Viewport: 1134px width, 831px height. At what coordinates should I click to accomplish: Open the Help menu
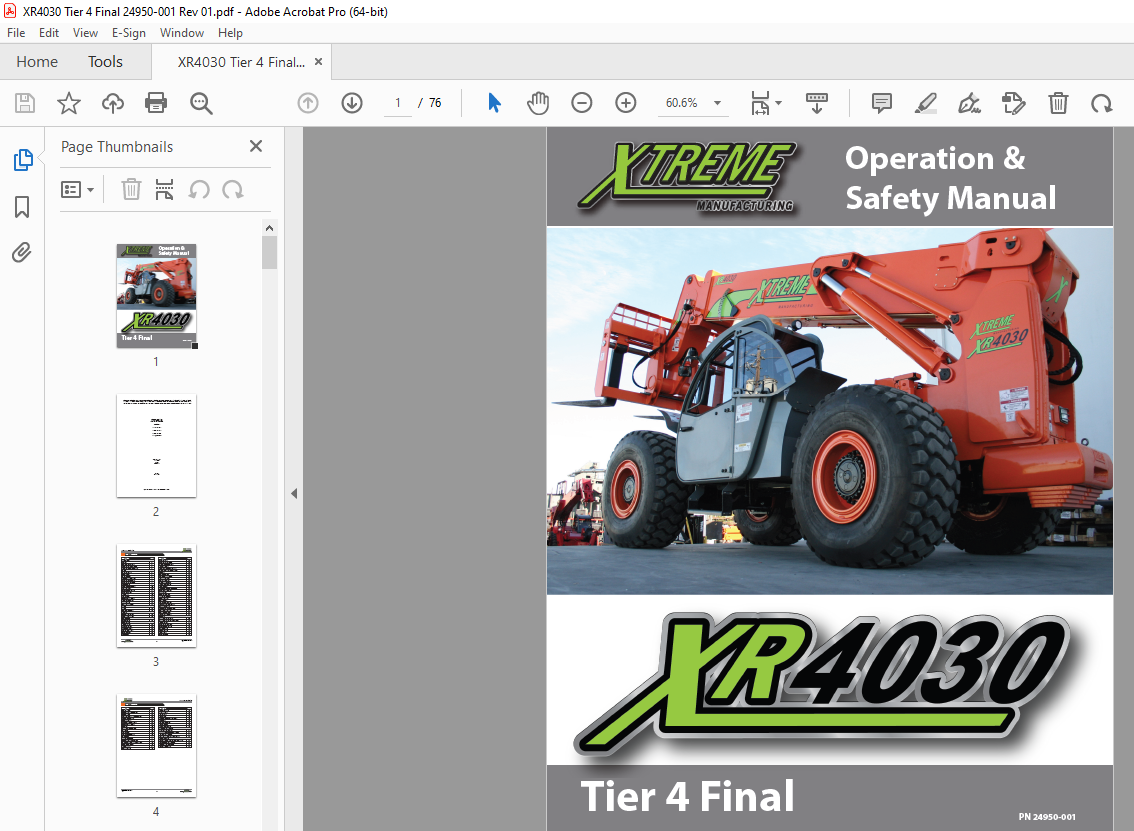point(230,33)
